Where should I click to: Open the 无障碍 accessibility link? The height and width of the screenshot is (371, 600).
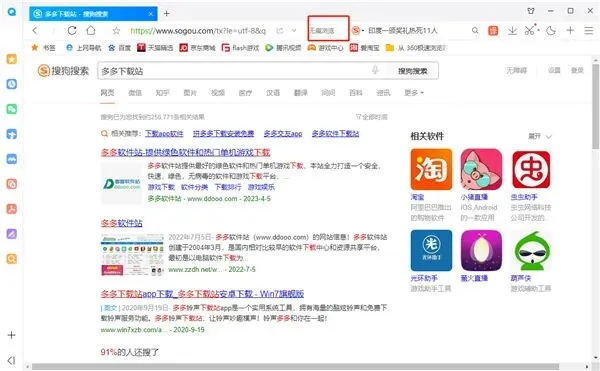[517, 70]
